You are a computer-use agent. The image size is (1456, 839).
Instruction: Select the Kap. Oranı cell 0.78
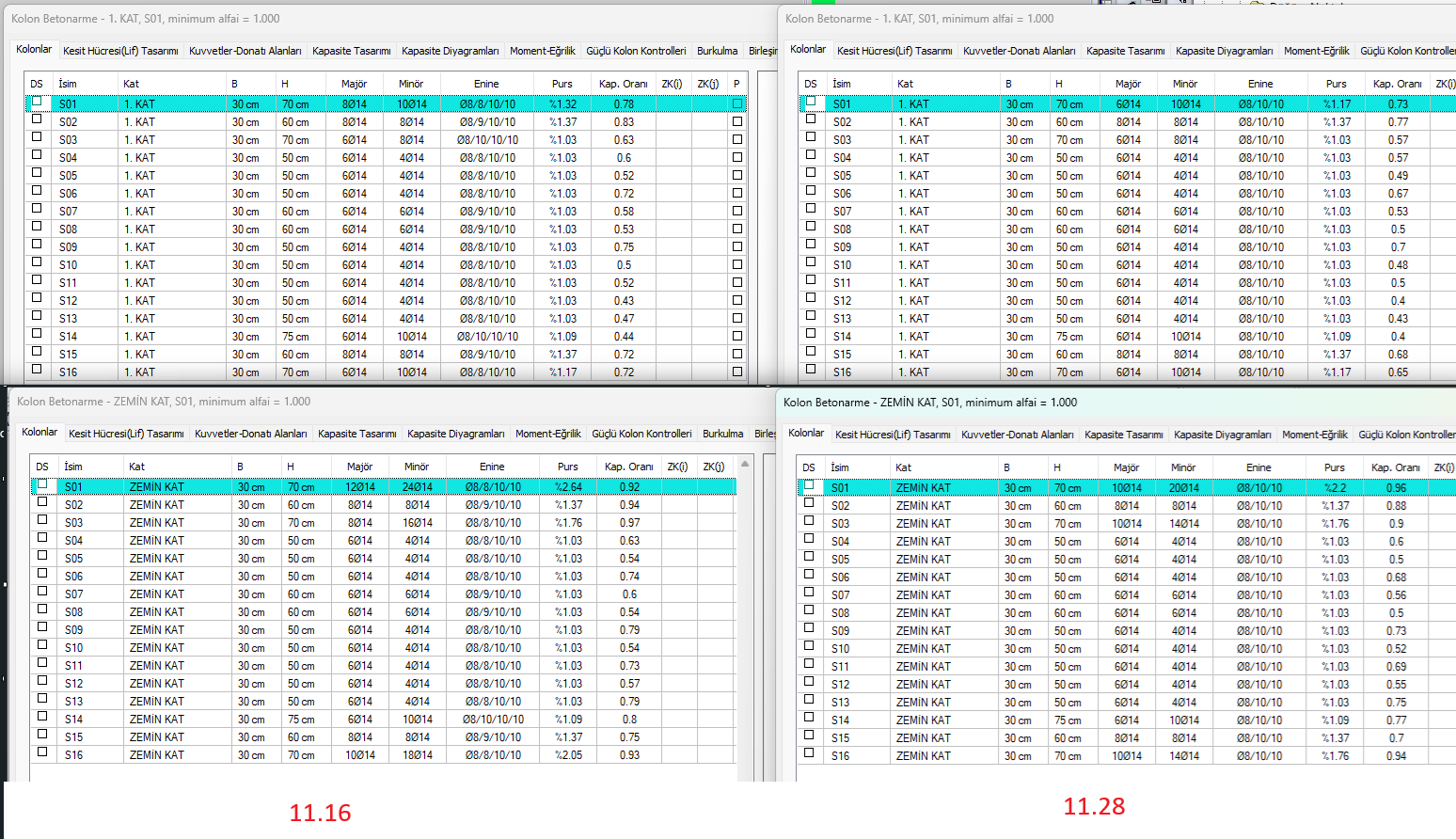coord(624,104)
